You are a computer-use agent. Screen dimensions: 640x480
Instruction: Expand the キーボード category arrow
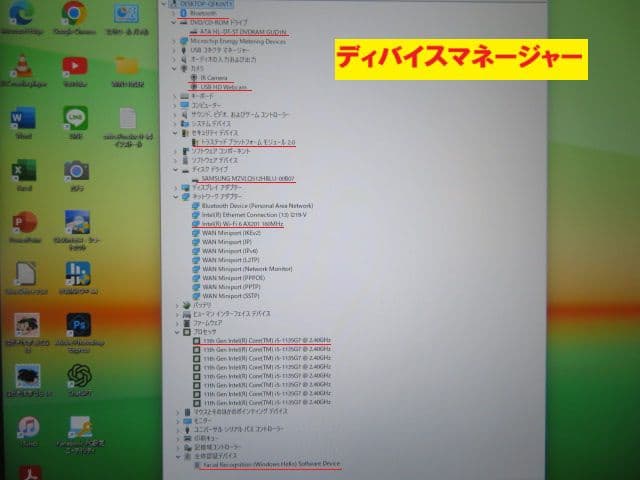click(176, 96)
